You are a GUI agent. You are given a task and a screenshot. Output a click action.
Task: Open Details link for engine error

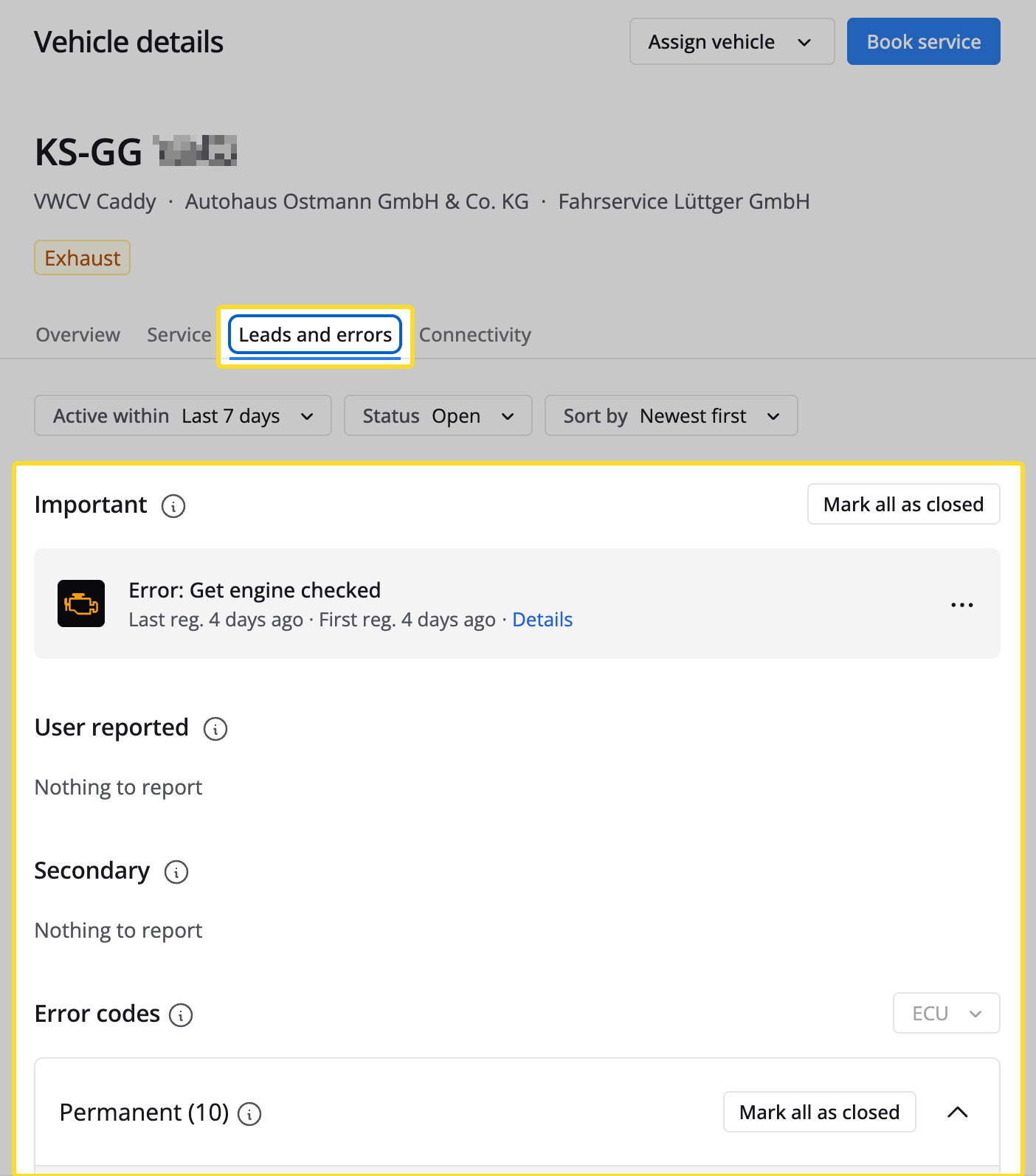542,620
